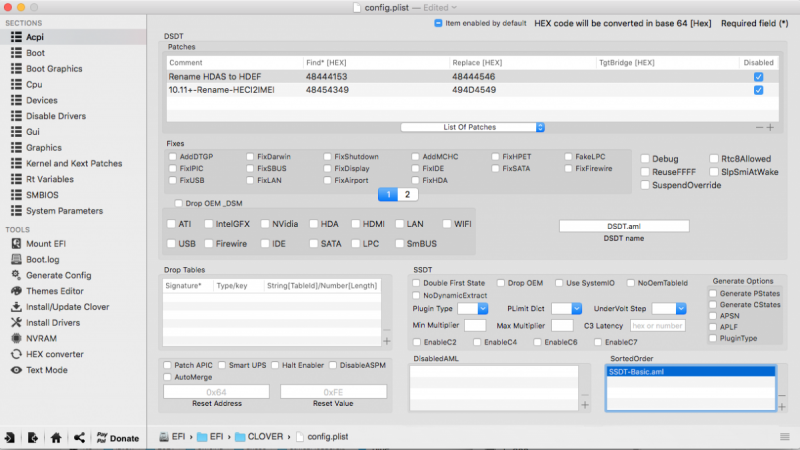
Task: Click the EFI disk icon in path bar
Action: (x=164, y=437)
